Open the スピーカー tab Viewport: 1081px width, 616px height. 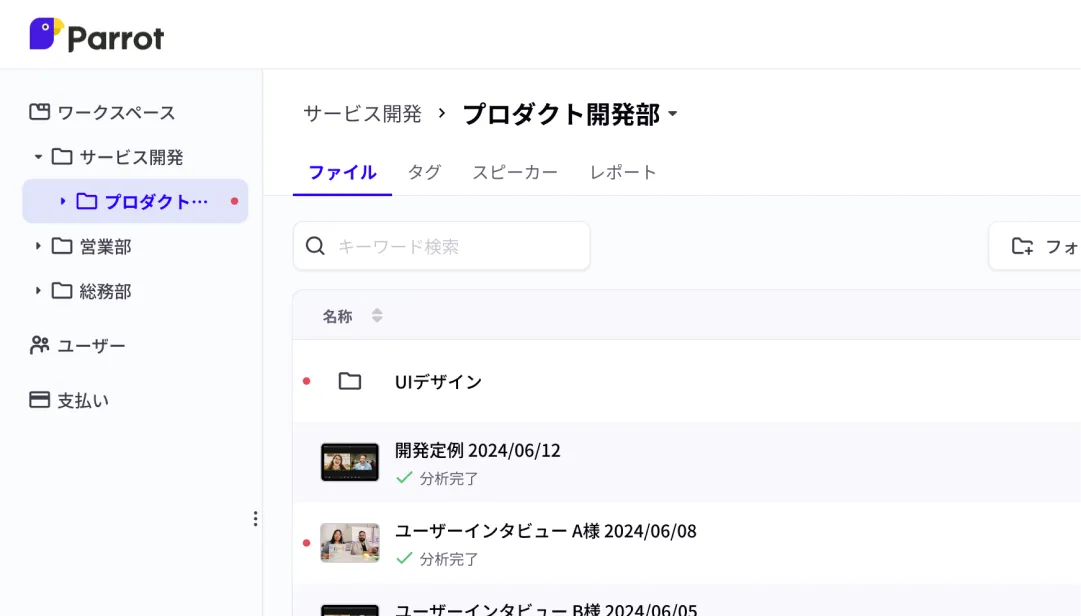(514, 172)
